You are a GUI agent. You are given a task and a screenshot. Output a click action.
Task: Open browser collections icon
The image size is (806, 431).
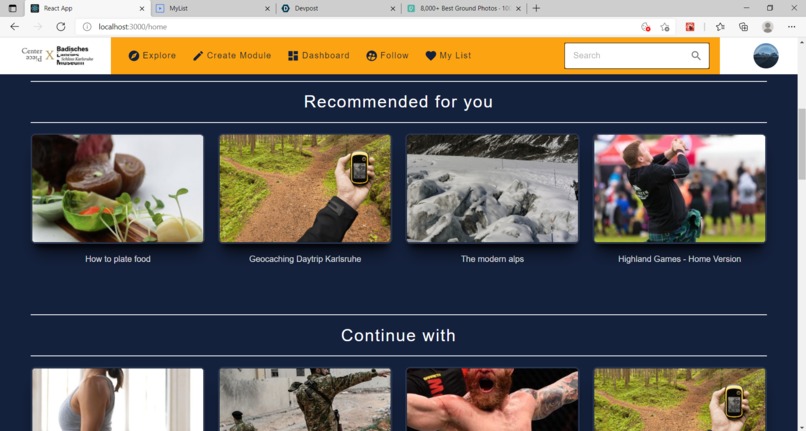tap(743, 27)
